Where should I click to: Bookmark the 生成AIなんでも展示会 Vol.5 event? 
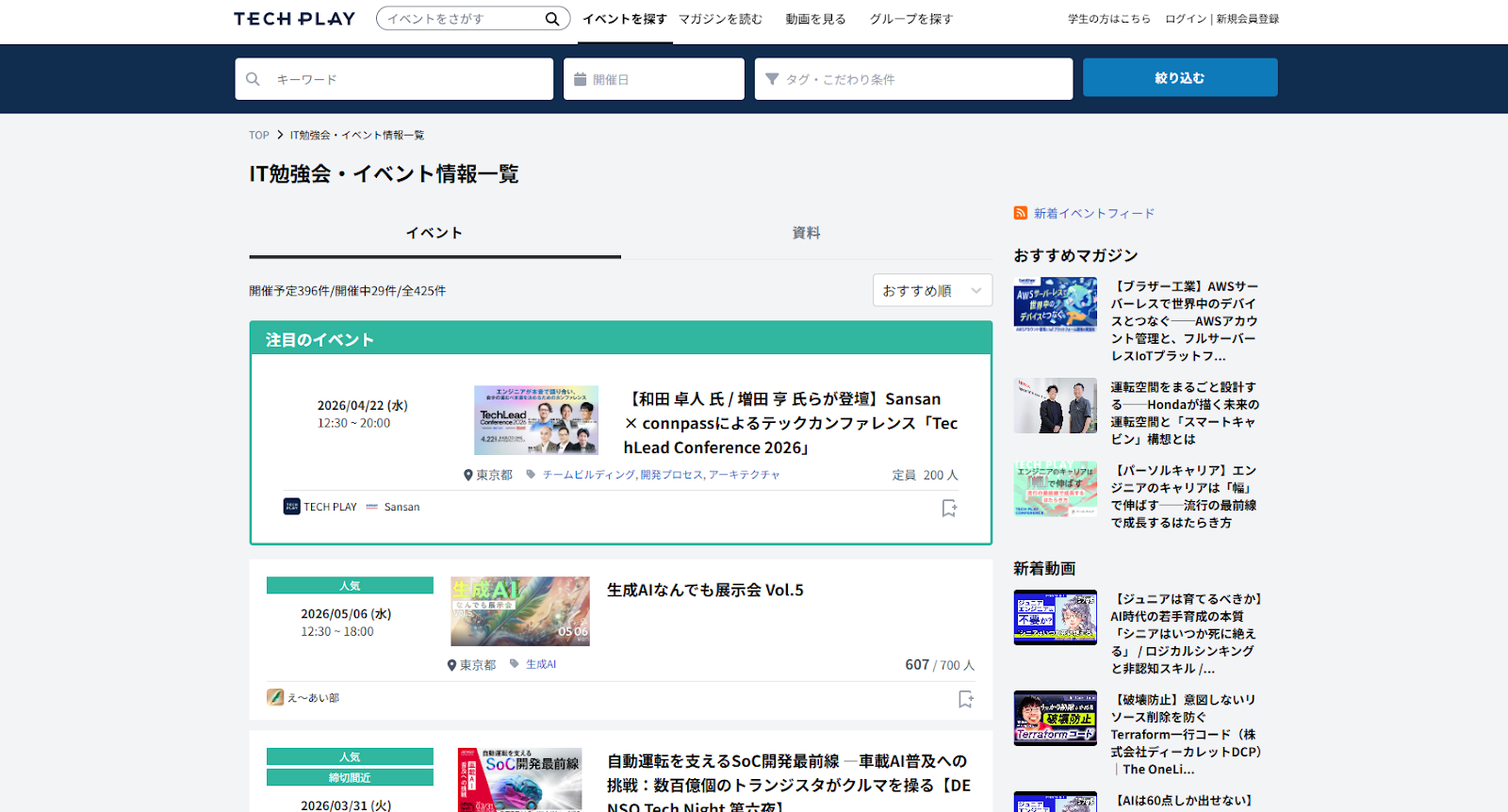[965, 699]
